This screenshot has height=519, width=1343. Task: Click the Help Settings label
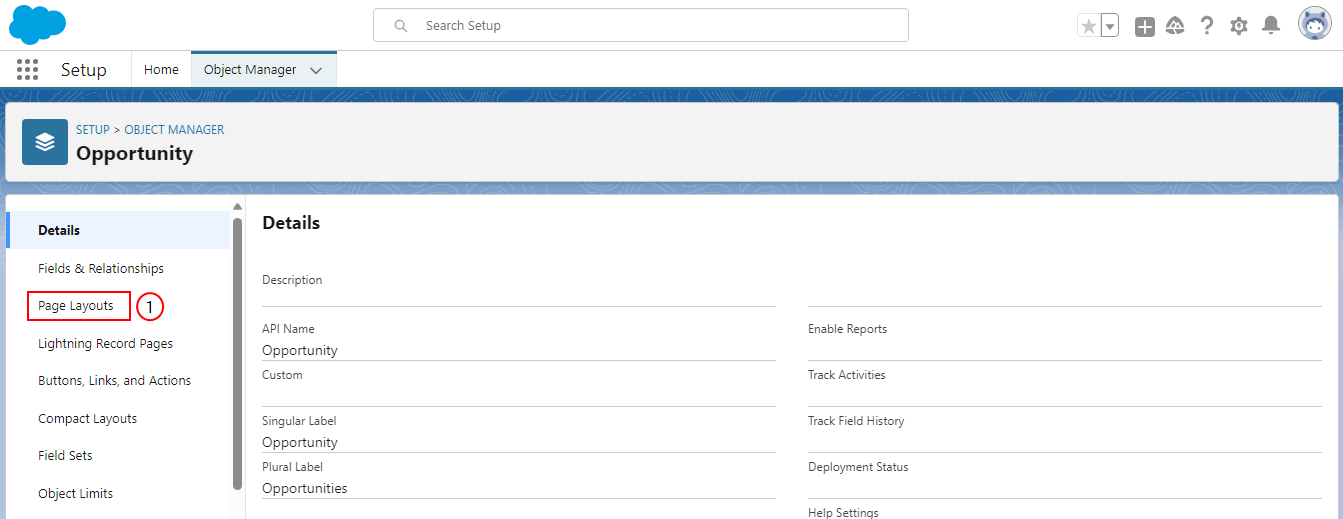tap(843, 512)
